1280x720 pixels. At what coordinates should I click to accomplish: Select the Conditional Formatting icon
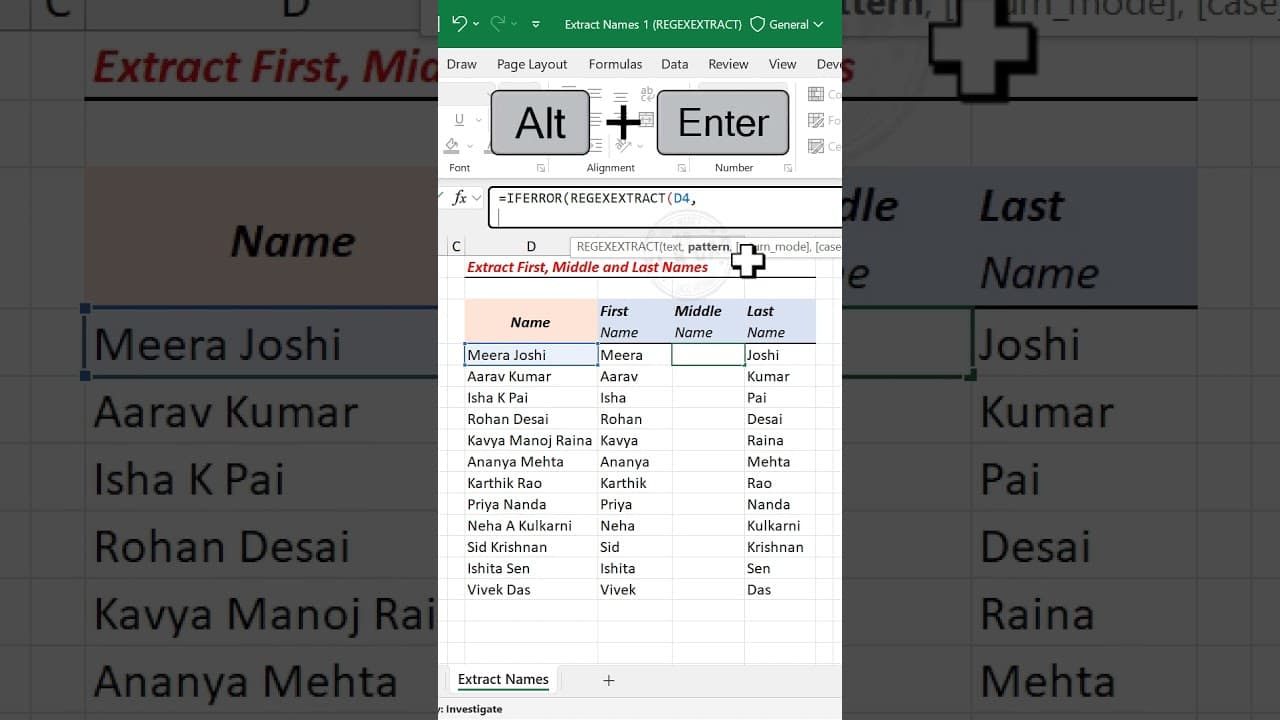(x=815, y=93)
